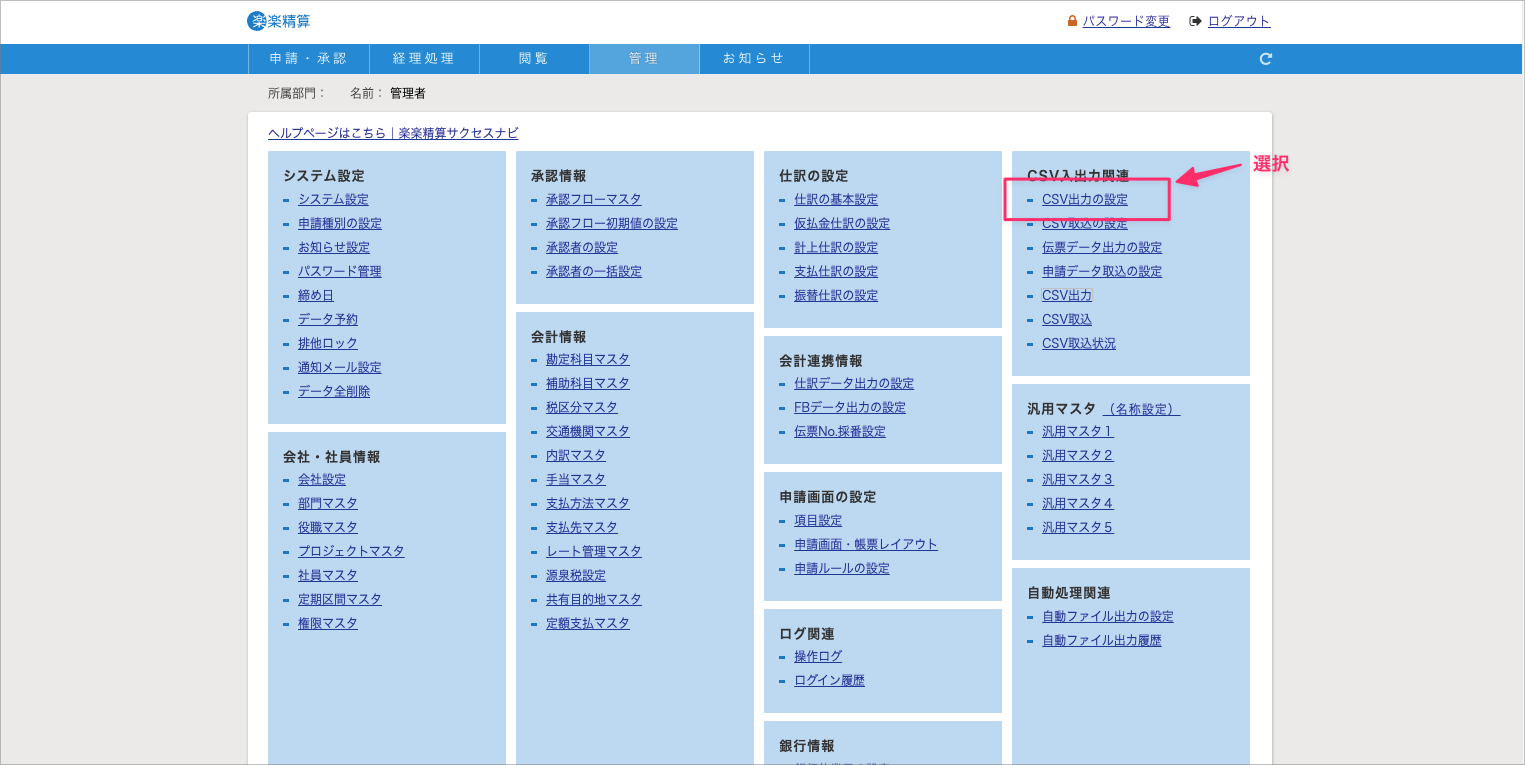The width and height of the screenshot is (1525, 765).
Task: Open 補助科目マスタ
Action: click(588, 384)
